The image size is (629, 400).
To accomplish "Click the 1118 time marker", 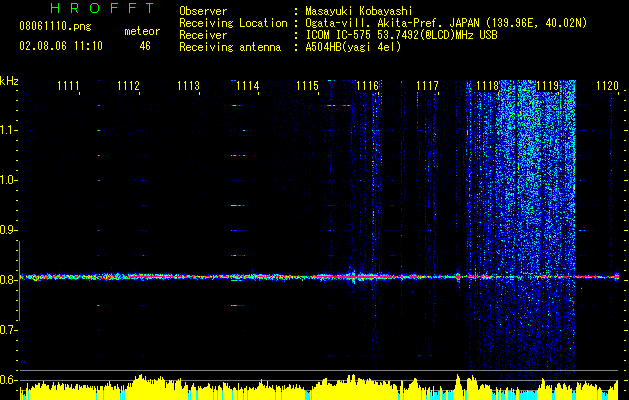I will tap(487, 85).
